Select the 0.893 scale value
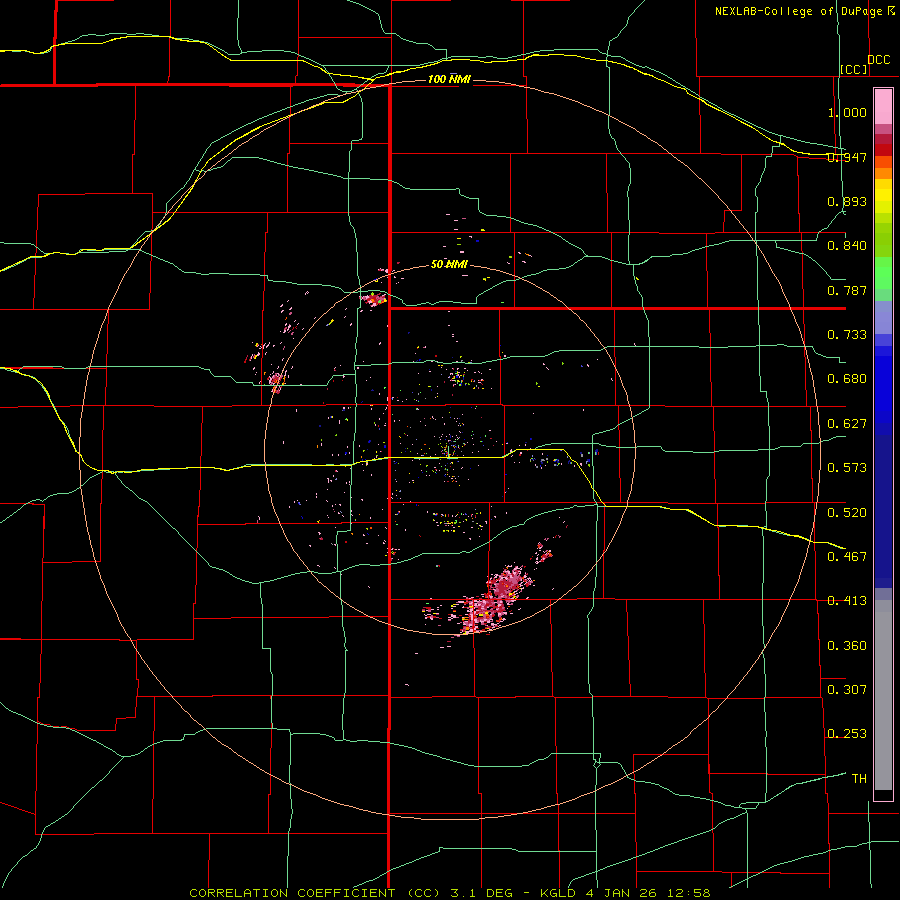 click(x=847, y=201)
